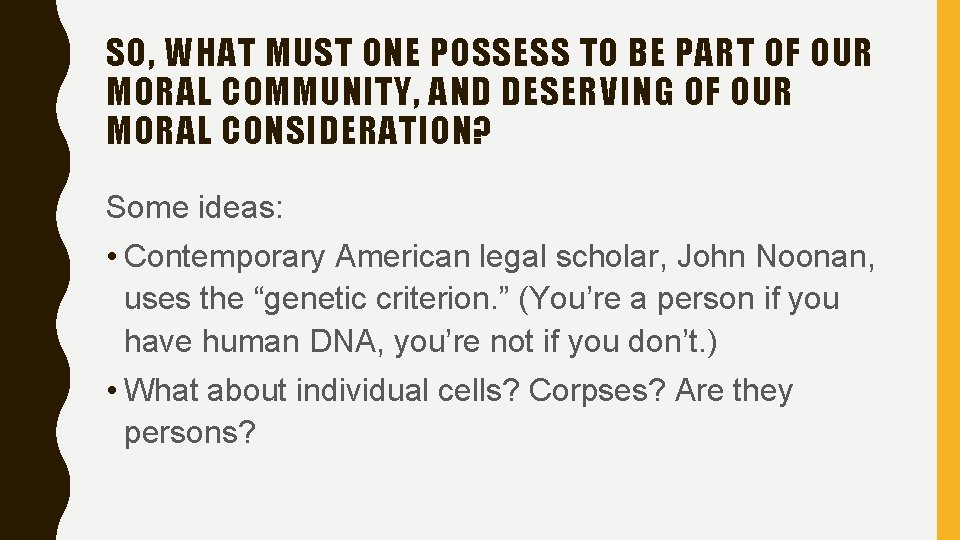Click the yellow vertical bar on the right edge

click(948, 270)
